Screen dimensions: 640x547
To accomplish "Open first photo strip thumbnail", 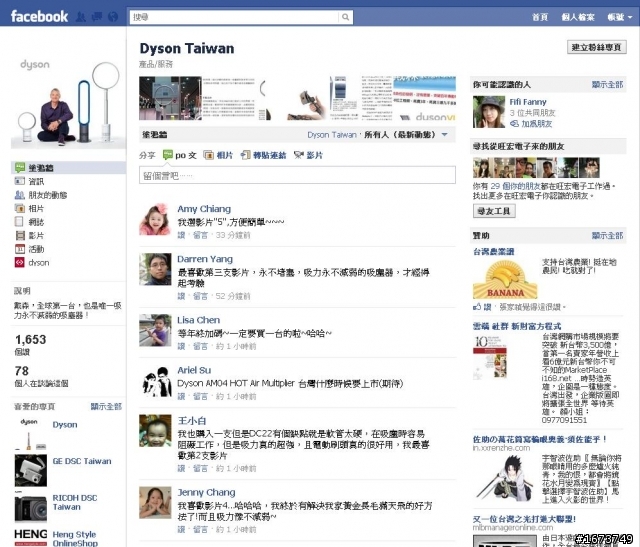I will pyautogui.click(x=170, y=98).
